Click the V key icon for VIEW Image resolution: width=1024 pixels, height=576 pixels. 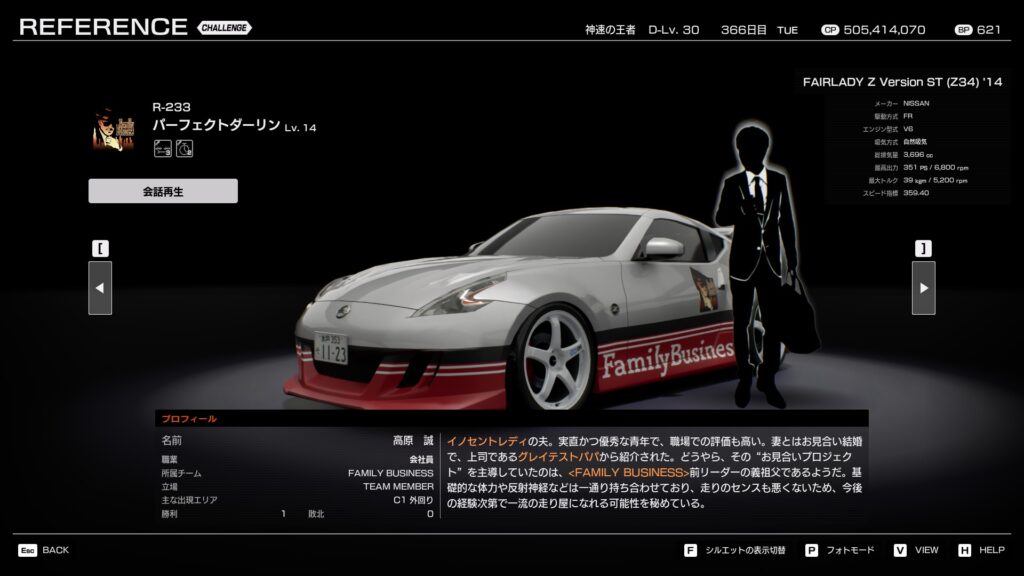[900, 550]
